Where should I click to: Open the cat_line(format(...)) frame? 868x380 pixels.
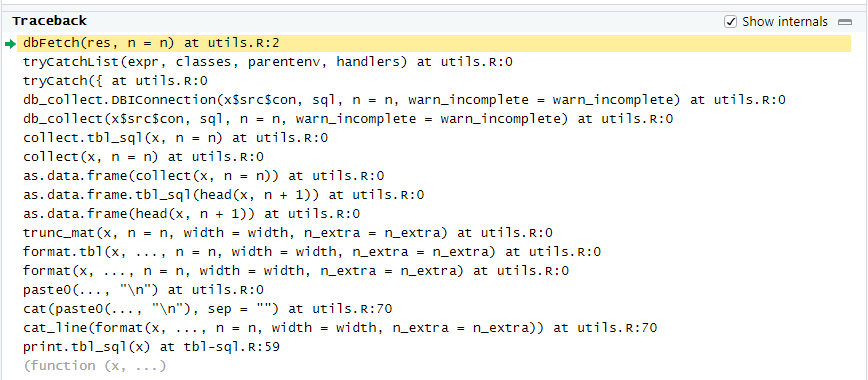[340, 328]
